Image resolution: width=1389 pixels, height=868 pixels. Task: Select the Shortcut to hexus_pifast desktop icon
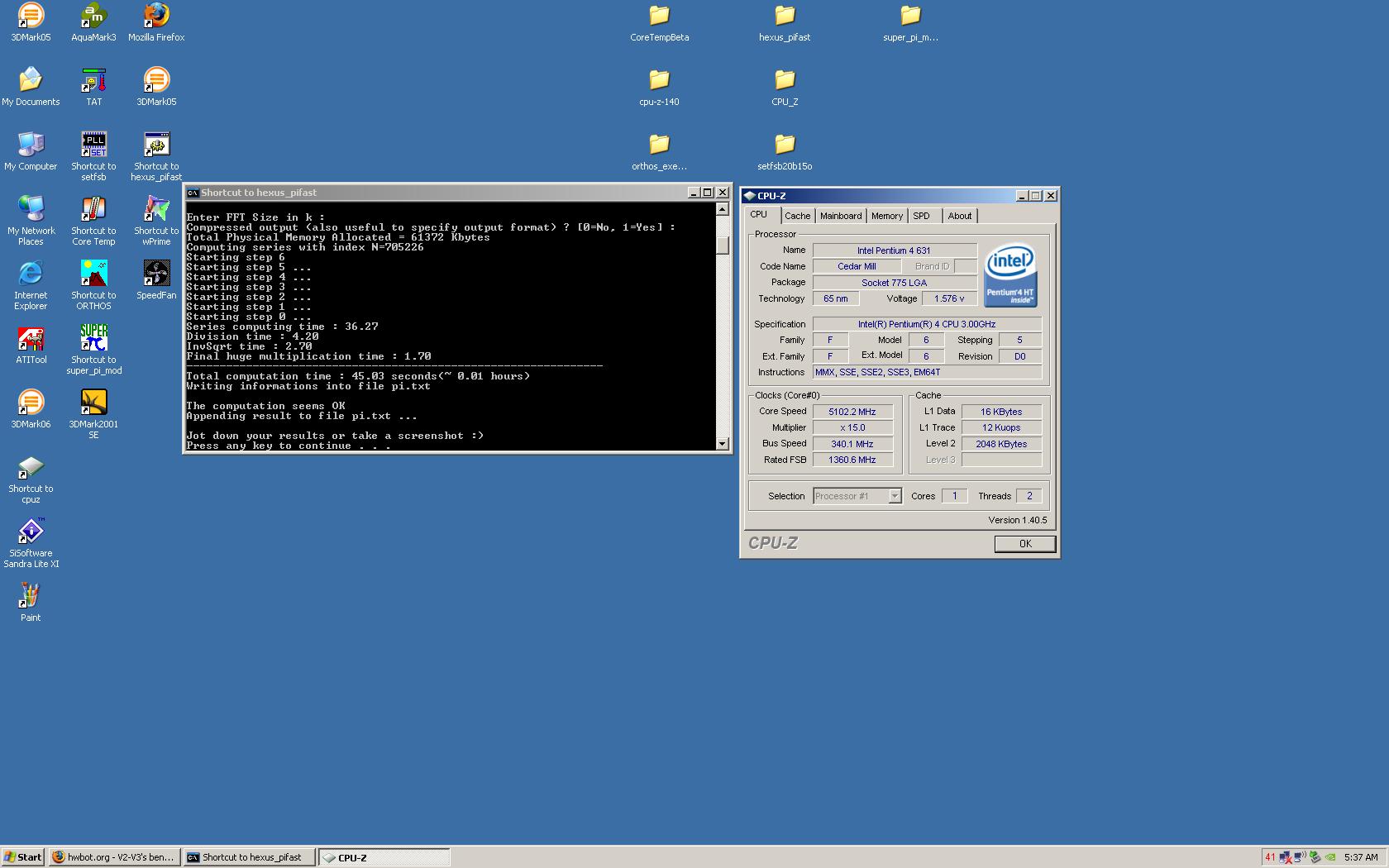point(156,156)
